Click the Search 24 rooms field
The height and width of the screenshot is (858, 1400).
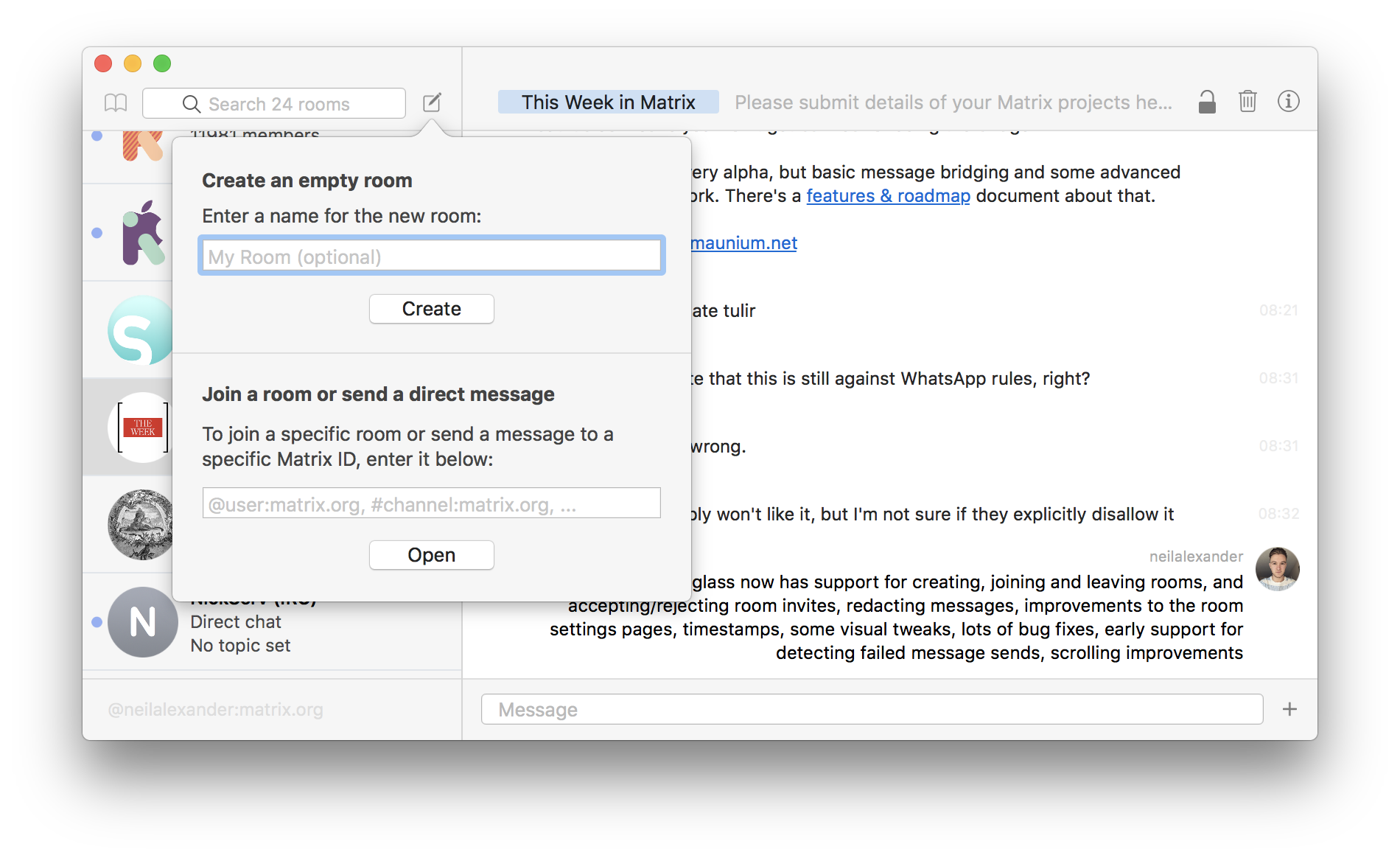[x=274, y=104]
